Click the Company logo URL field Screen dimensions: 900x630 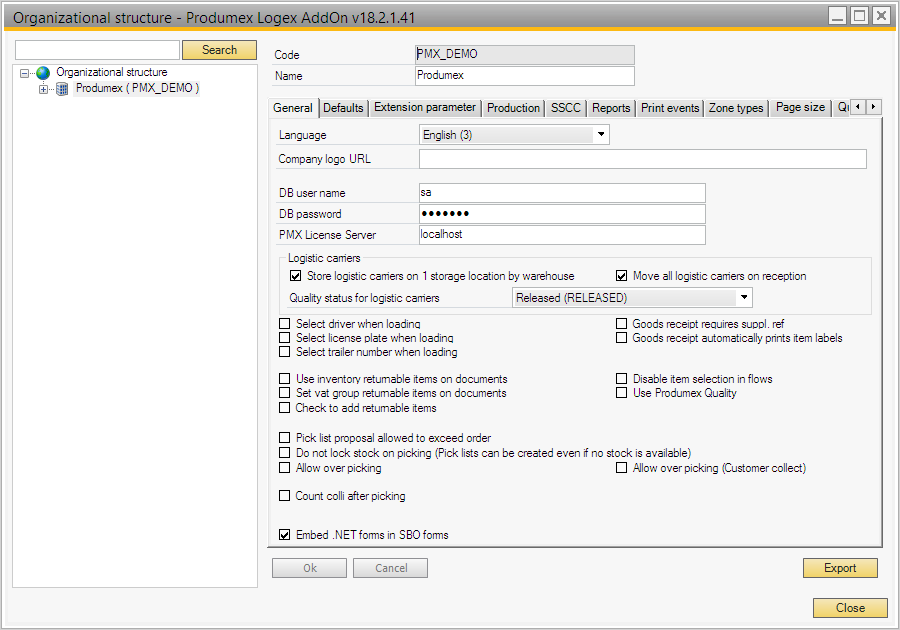(642, 159)
